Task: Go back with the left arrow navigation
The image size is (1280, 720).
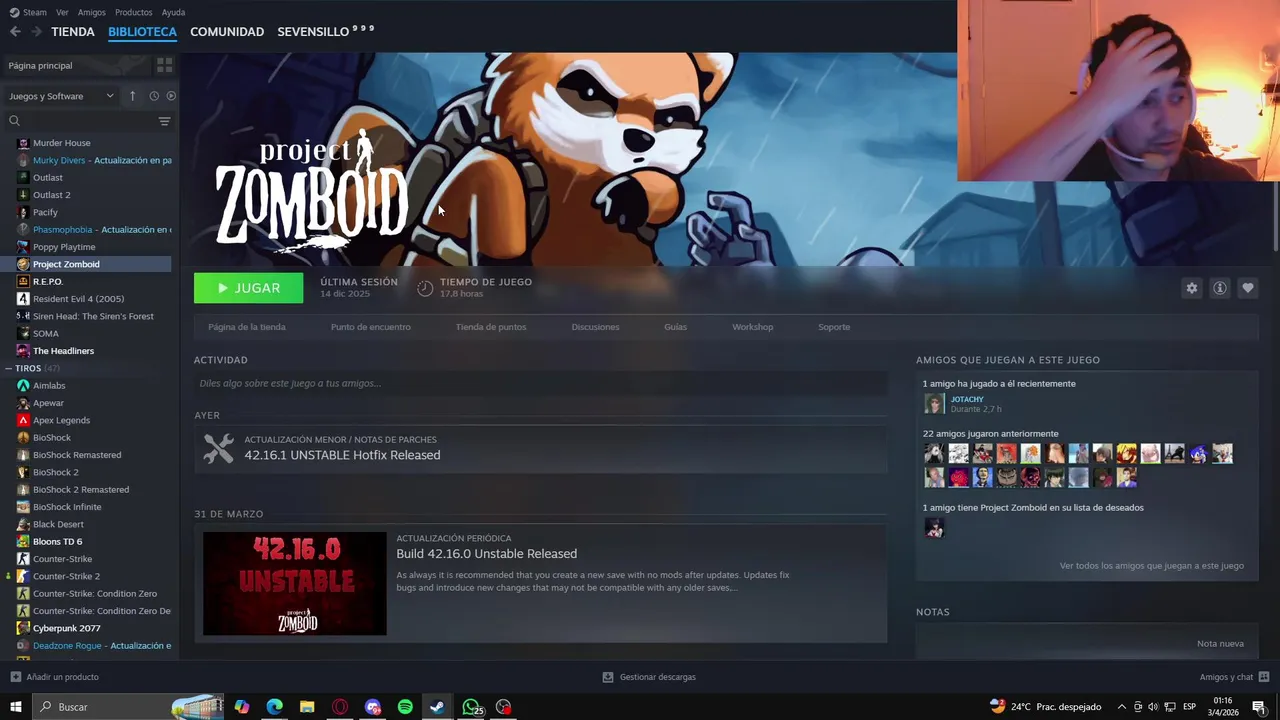Action: [15, 32]
